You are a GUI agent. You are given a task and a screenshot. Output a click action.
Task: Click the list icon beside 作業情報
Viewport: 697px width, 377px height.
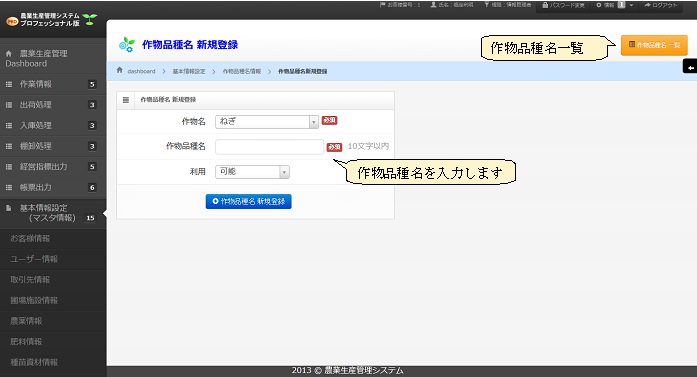click(x=8, y=84)
